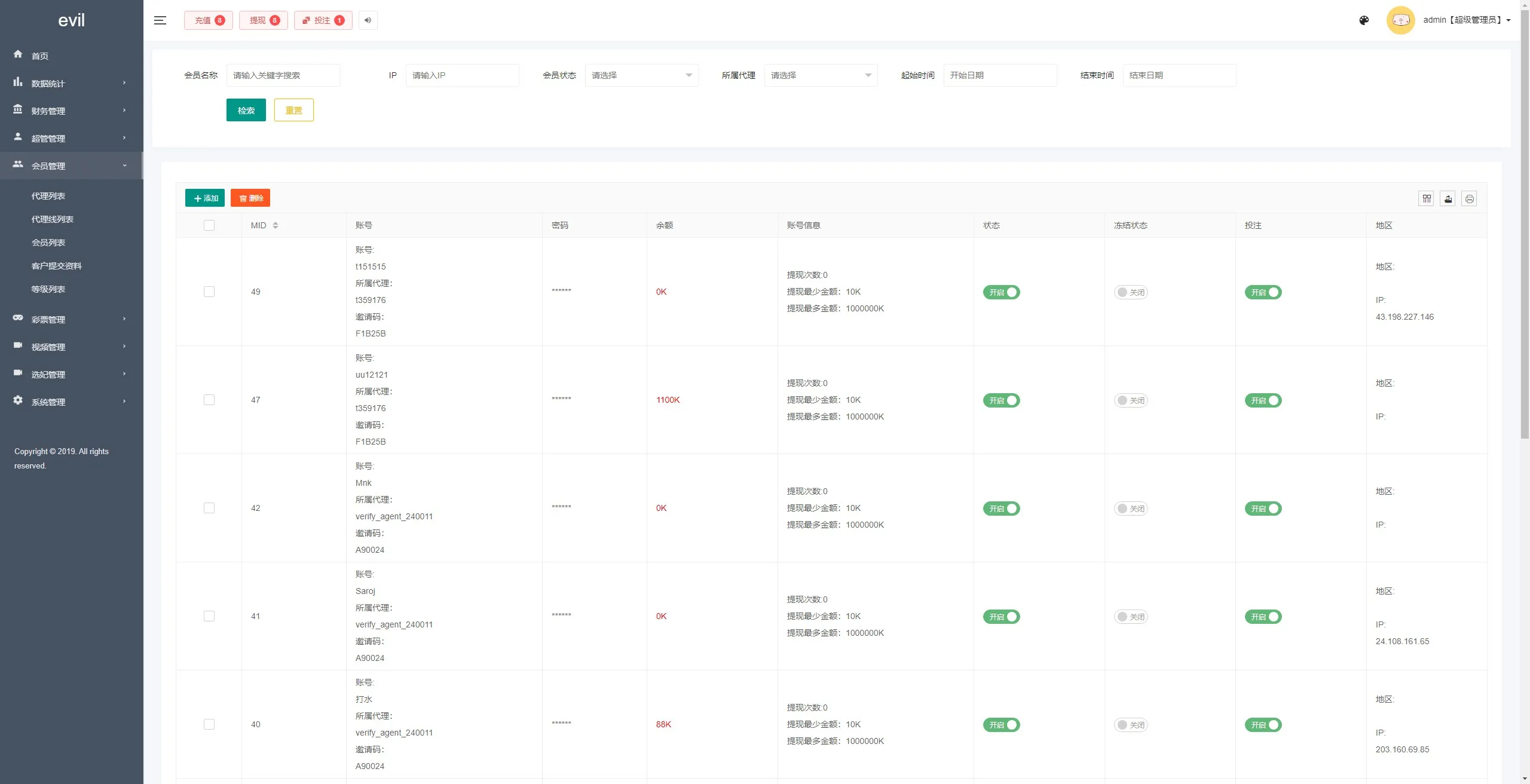The width and height of the screenshot is (1530, 784).
Task: Toggle 投注 switch for account Saroj
Action: [1263, 617]
